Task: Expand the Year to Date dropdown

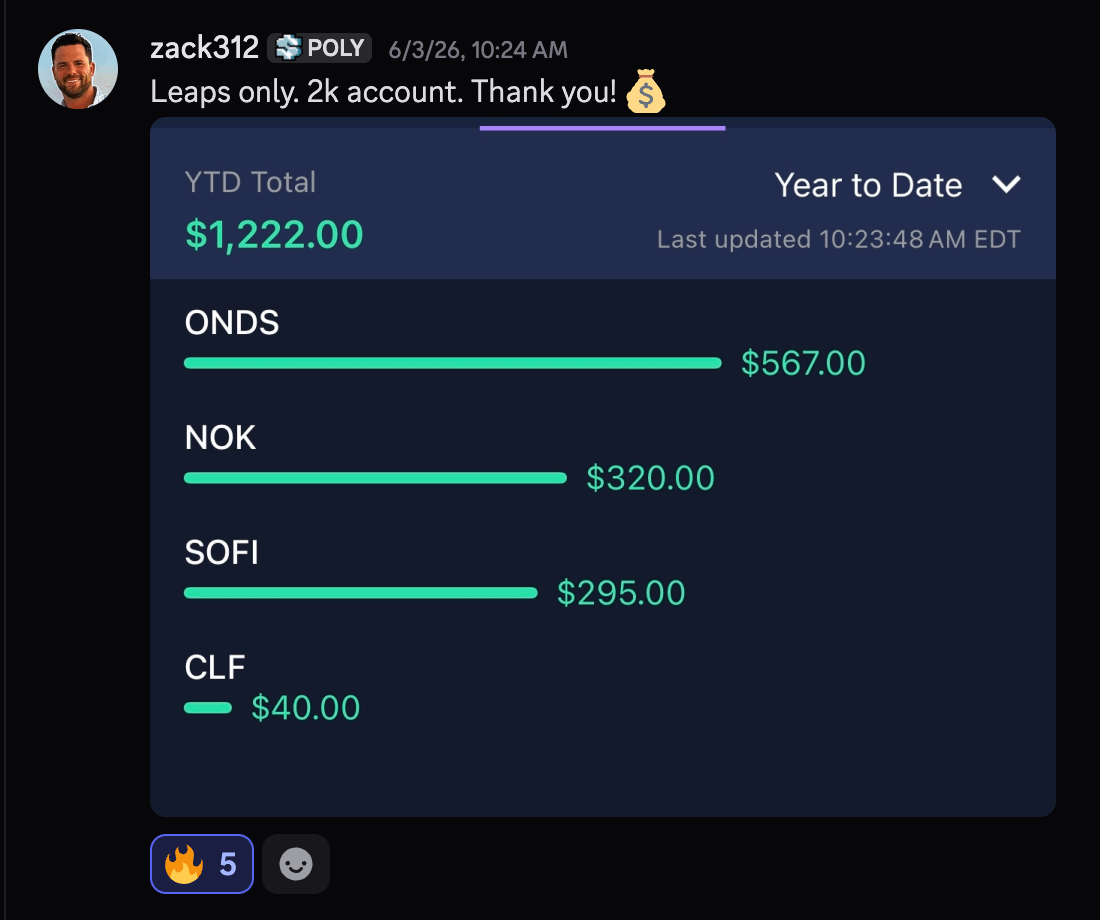Action: (x=897, y=185)
